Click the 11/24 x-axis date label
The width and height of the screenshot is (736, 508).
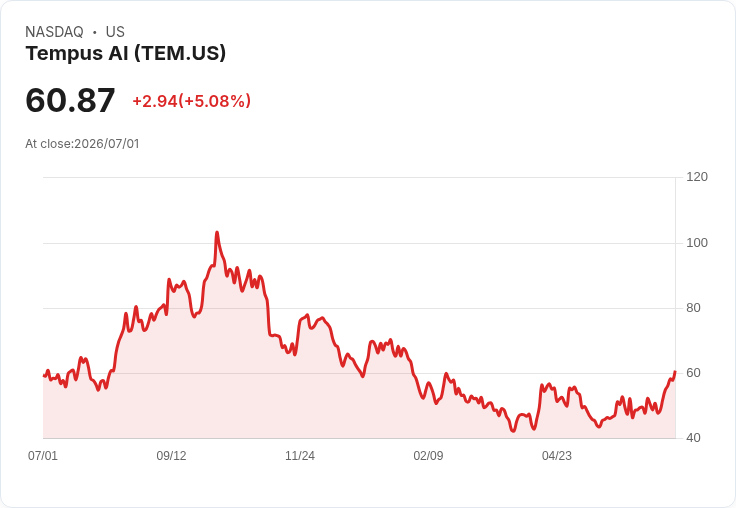(300, 455)
